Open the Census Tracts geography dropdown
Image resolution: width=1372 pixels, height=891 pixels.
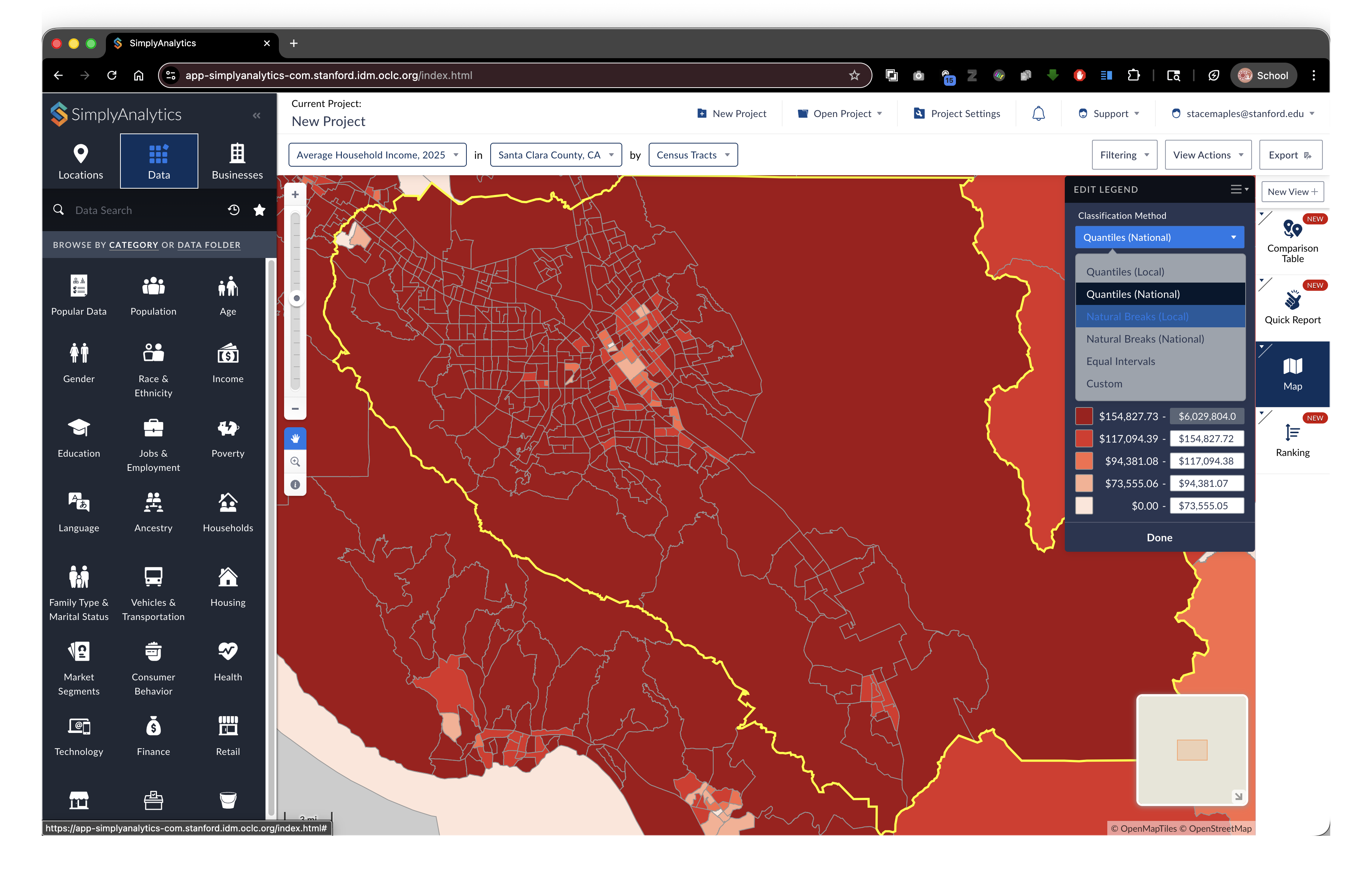[693, 155]
